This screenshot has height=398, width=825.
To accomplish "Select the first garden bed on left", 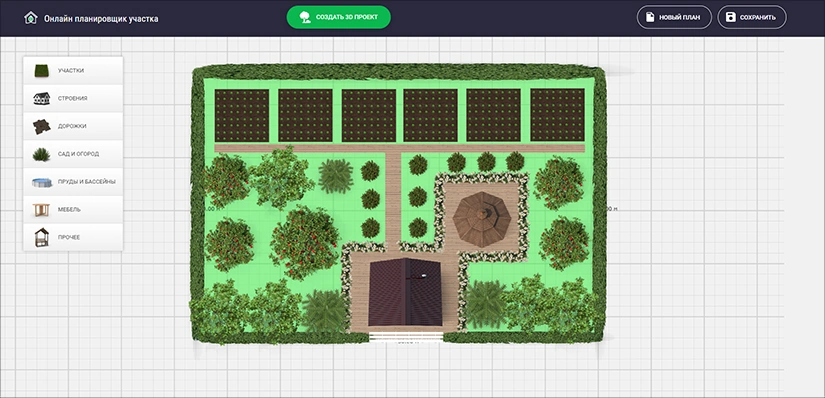I will click(242, 115).
